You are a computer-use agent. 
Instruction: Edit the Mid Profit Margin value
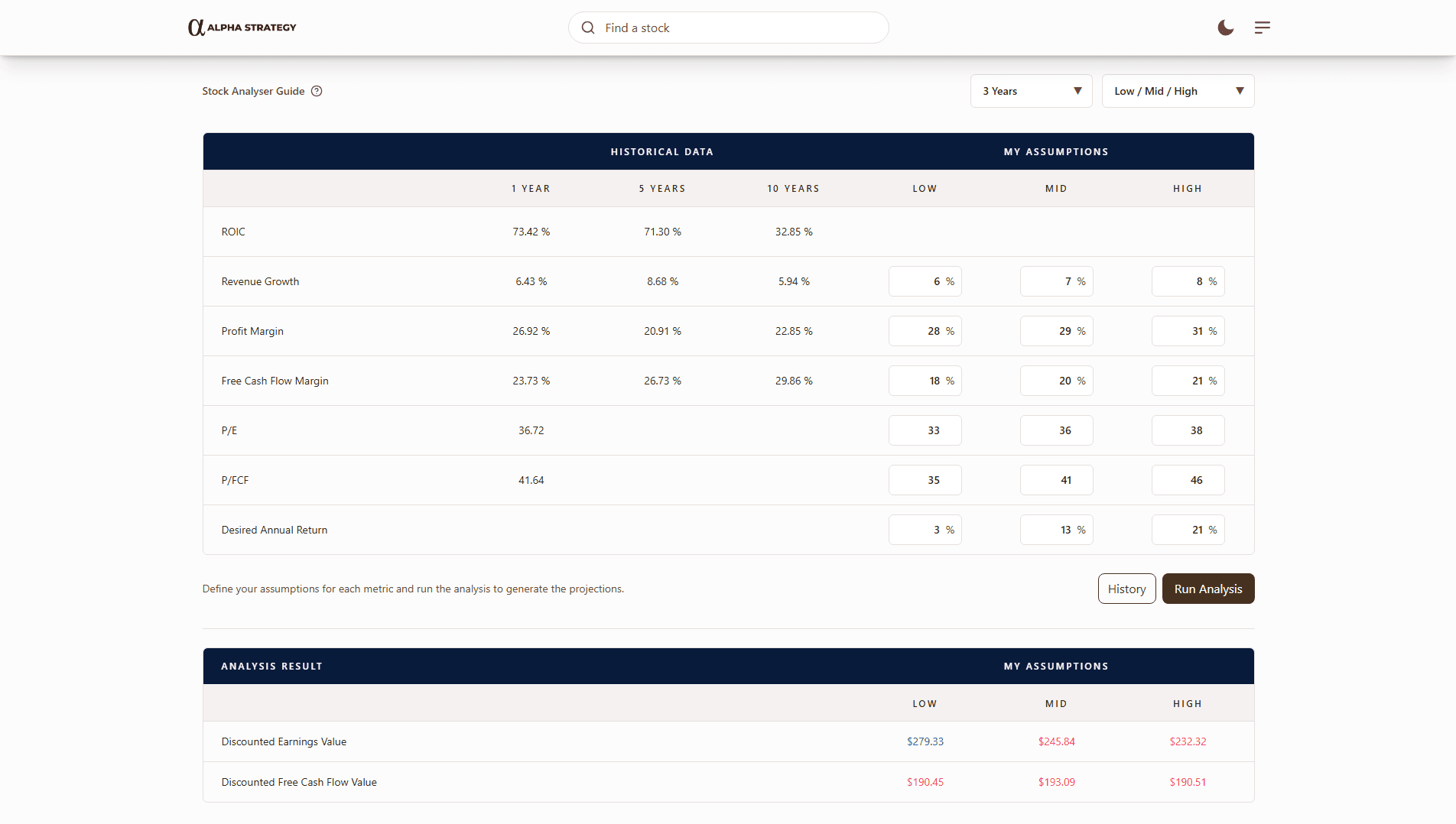coord(1056,331)
